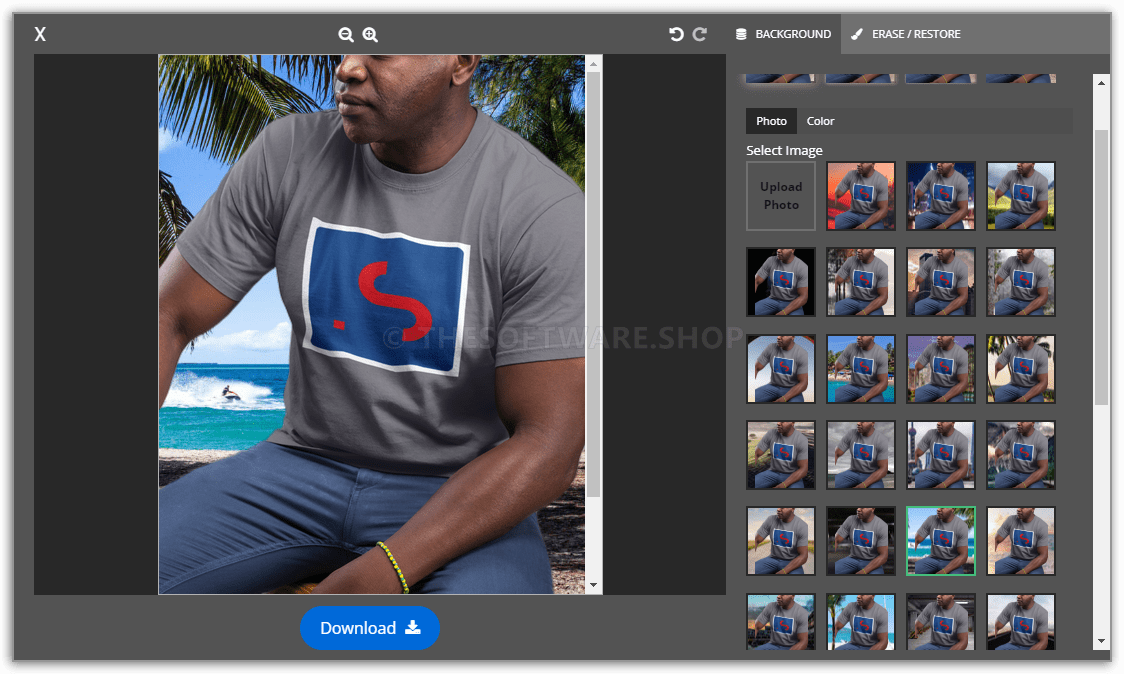Viewport: 1124px width, 674px height.
Task: Close the editor with the X icon
Action: pos(40,34)
